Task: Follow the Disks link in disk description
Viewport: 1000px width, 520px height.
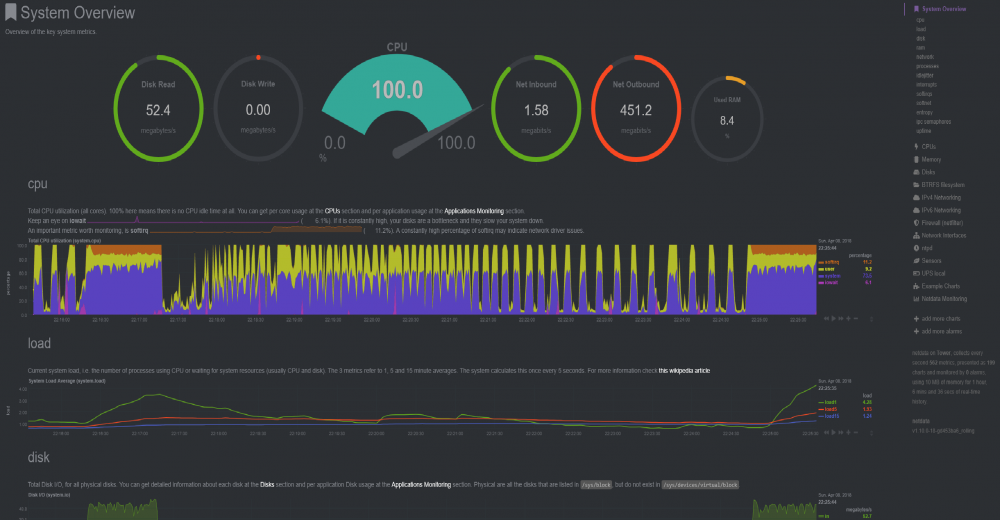Action: tap(267, 485)
